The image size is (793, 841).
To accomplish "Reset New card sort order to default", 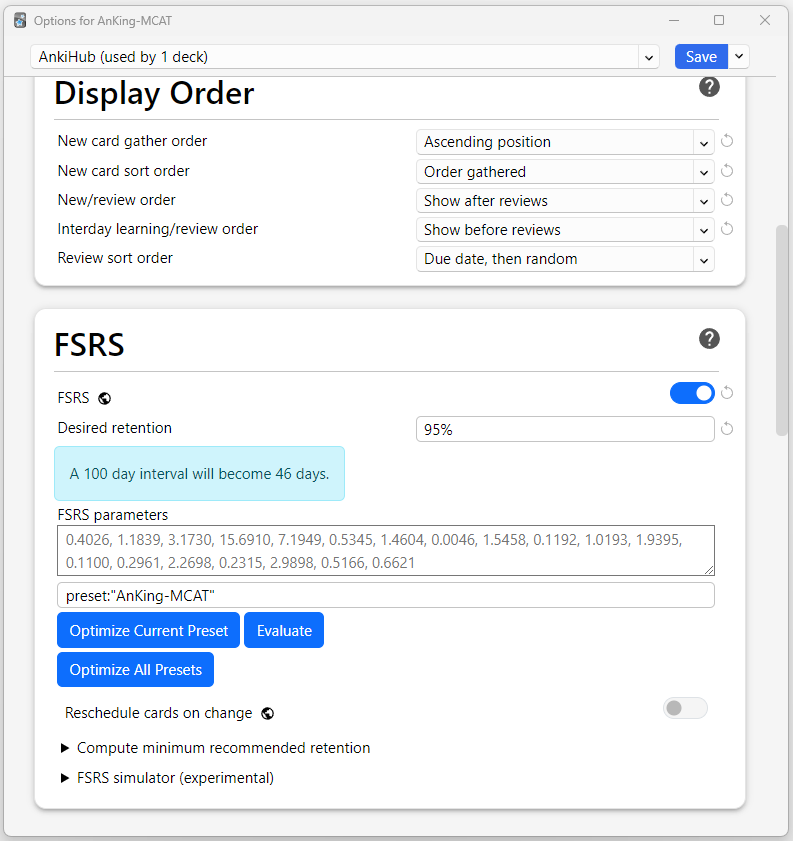I will point(727,171).
